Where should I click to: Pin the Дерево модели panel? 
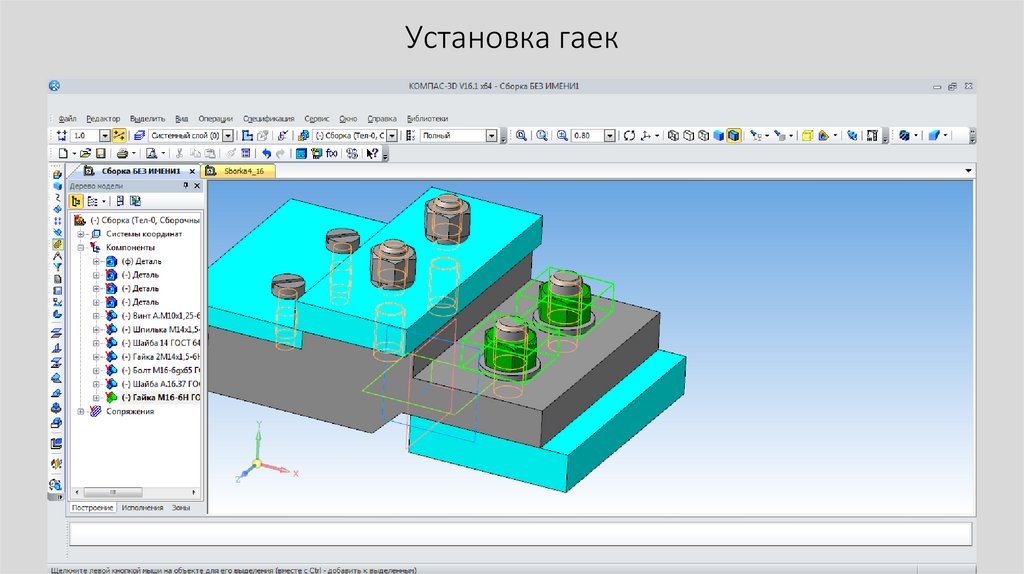[x=185, y=185]
